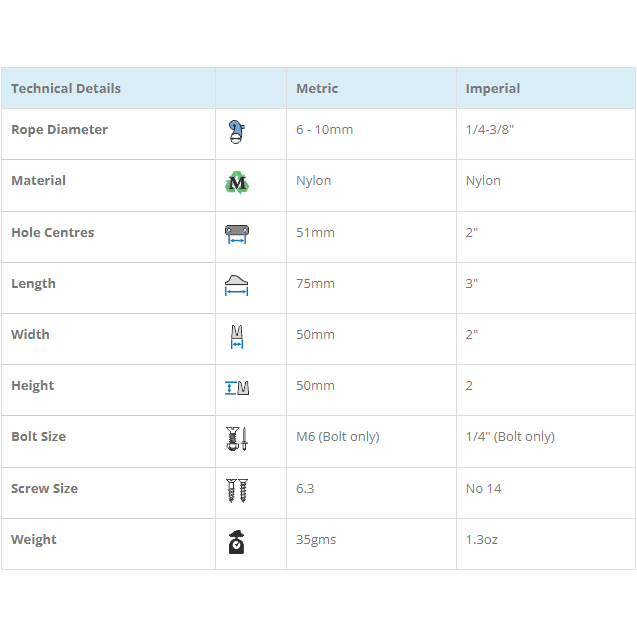Viewport: 637px width, 637px height.
Task: Click the length measurement icon
Action: (x=237, y=285)
